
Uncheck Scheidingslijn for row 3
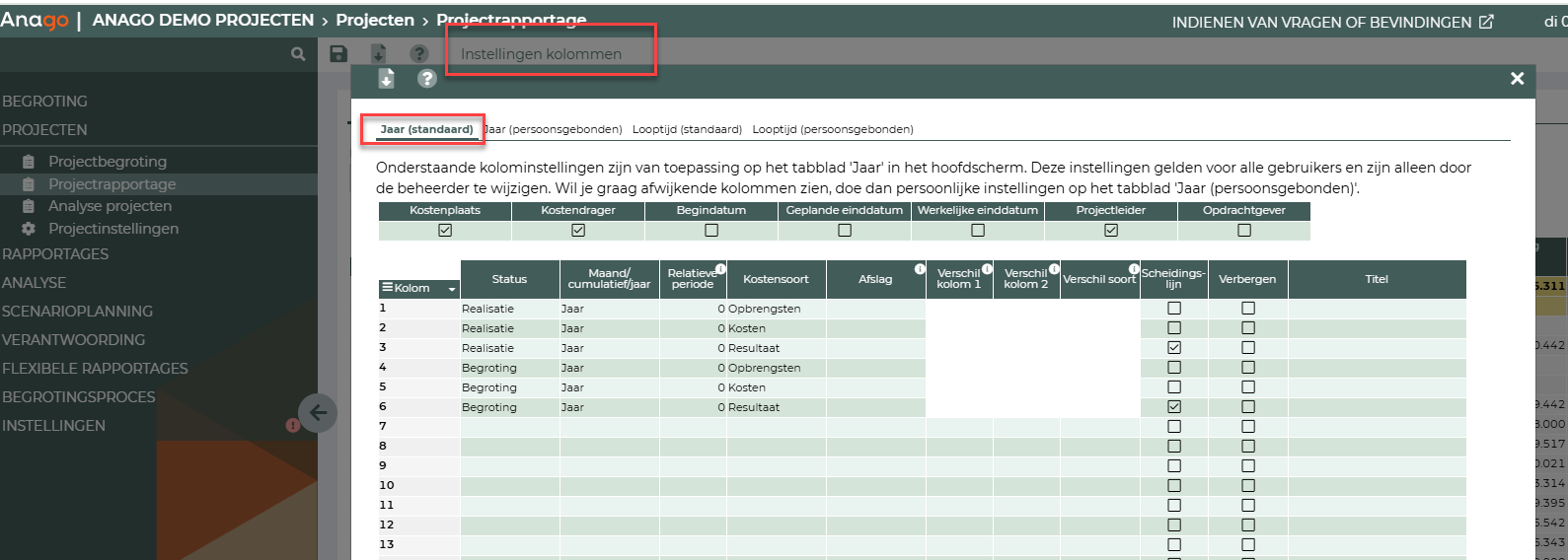[x=1174, y=348]
